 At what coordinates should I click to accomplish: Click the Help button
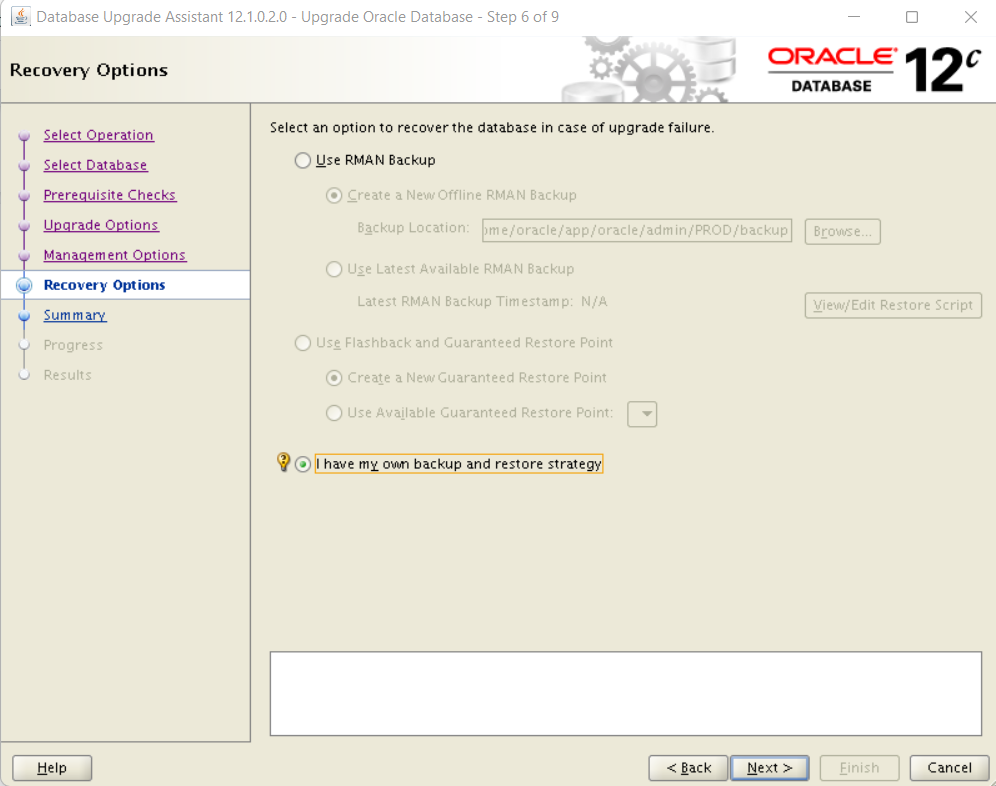(x=52, y=768)
